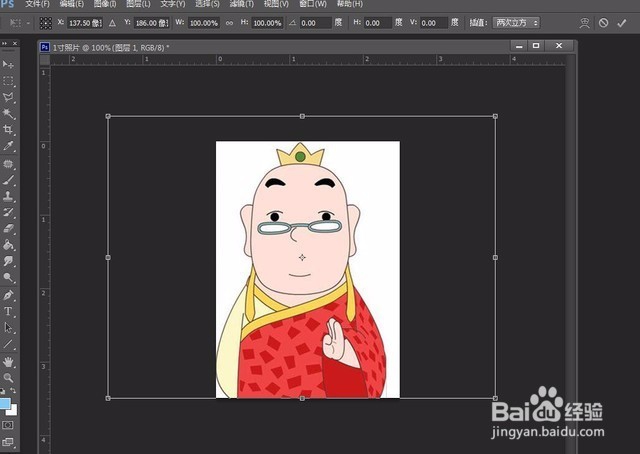Click the V vertical skew field

click(433, 23)
